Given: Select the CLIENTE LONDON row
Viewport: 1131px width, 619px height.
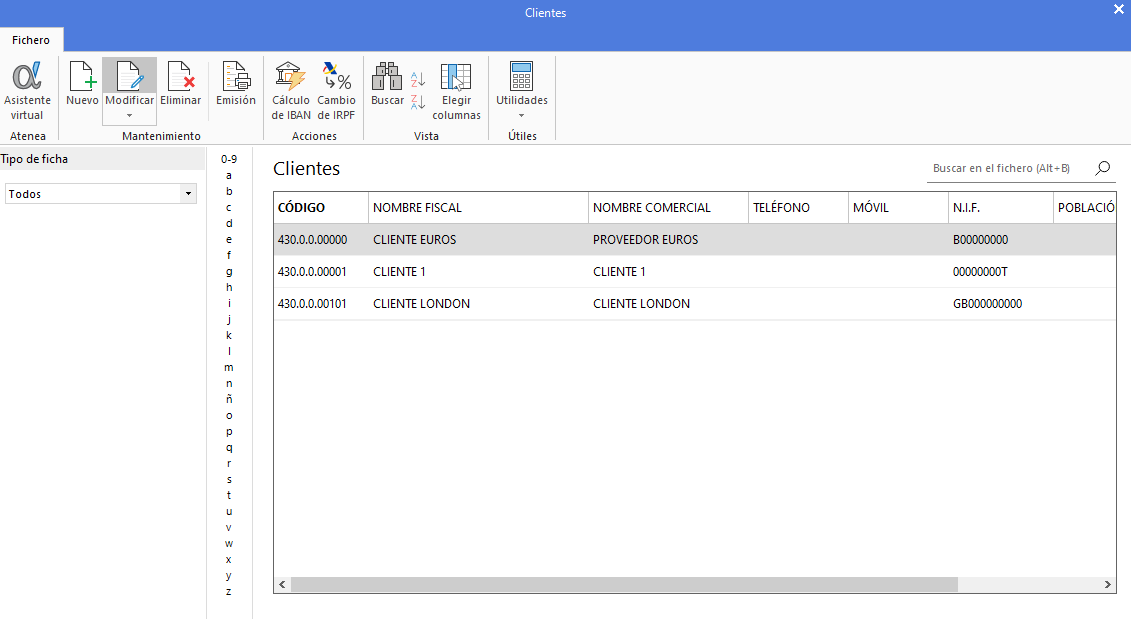Looking at the screenshot, I should point(695,304).
